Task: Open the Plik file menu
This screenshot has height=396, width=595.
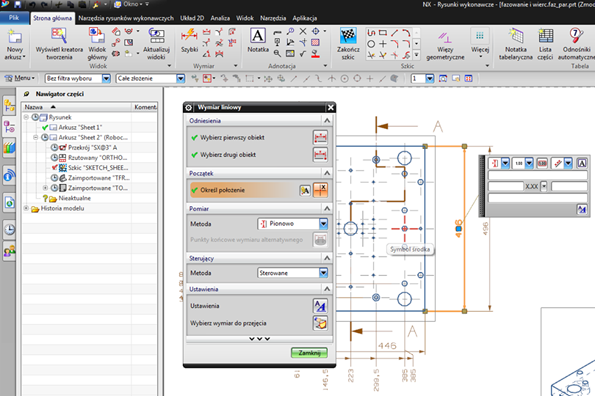Action: coord(14,18)
